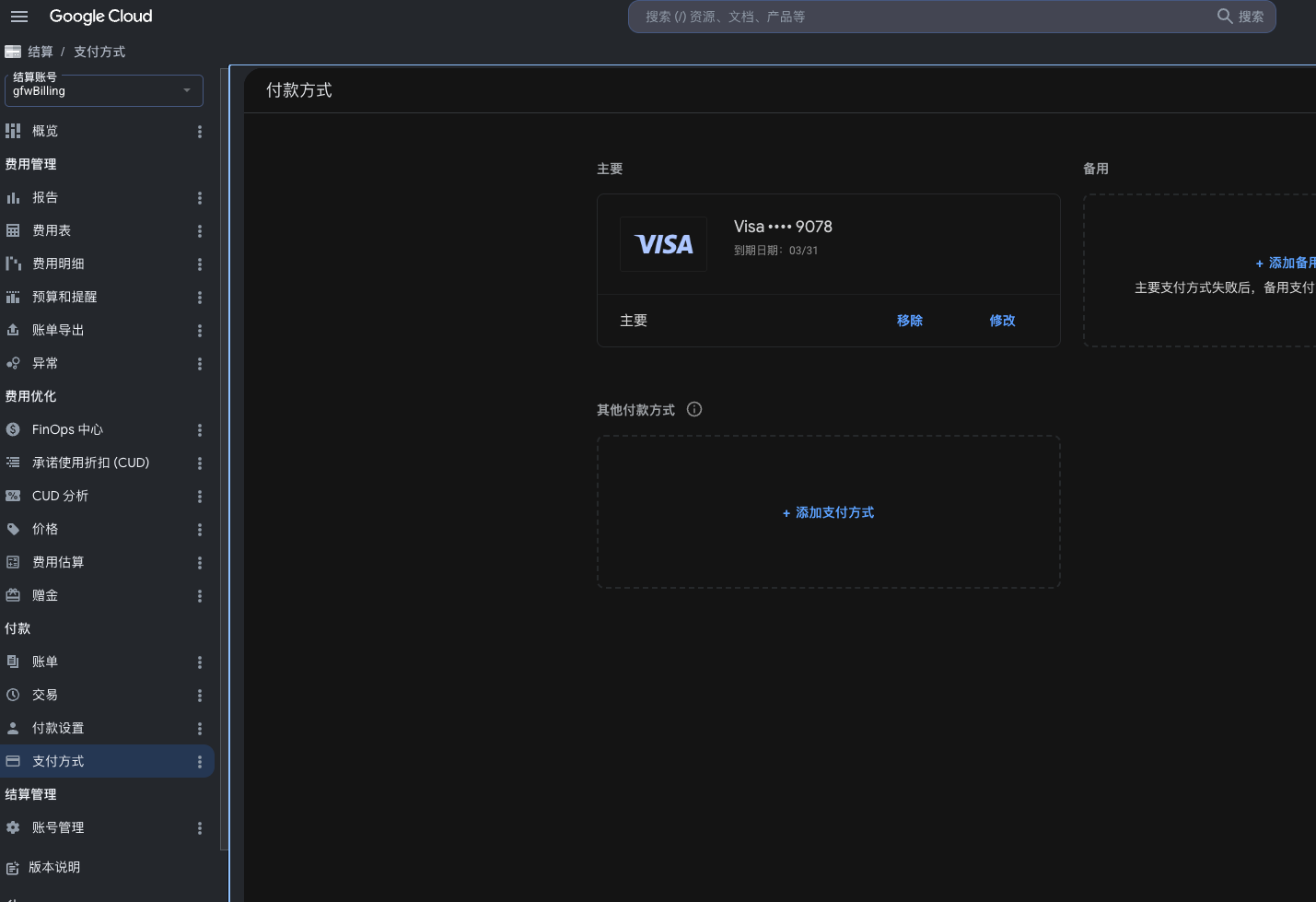The image size is (1316, 902).
Task: Click the 费用表 table icon
Action: 13,230
